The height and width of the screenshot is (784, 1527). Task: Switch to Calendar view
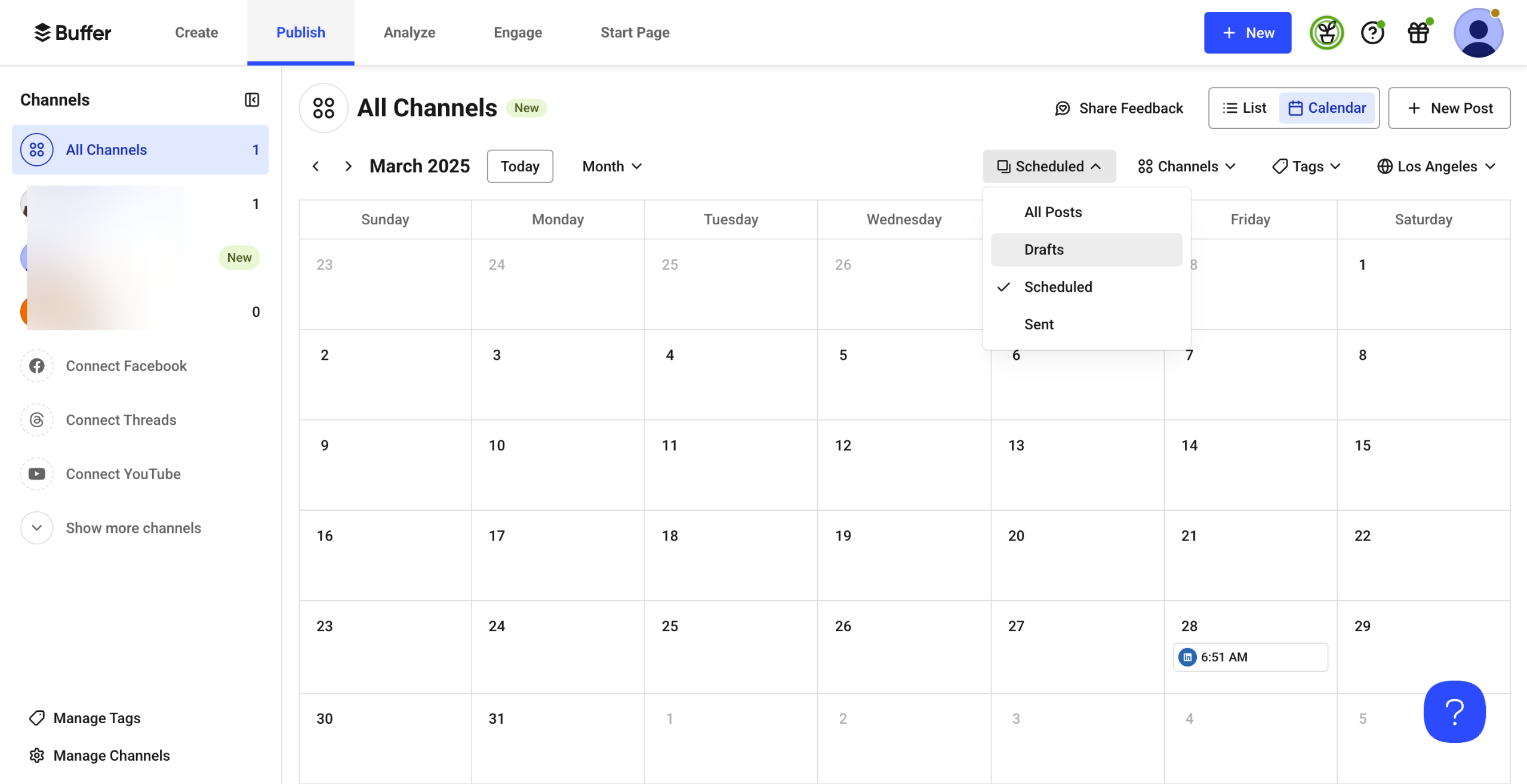click(x=1326, y=108)
